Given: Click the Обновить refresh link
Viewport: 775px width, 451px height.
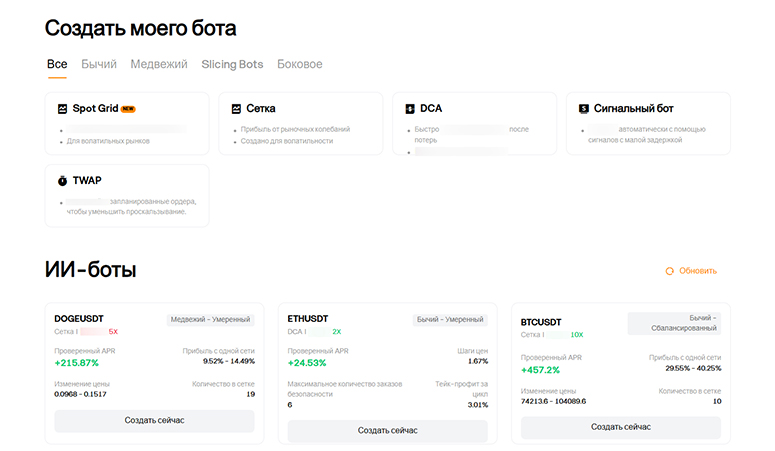Looking at the screenshot, I should [x=698, y=271].
